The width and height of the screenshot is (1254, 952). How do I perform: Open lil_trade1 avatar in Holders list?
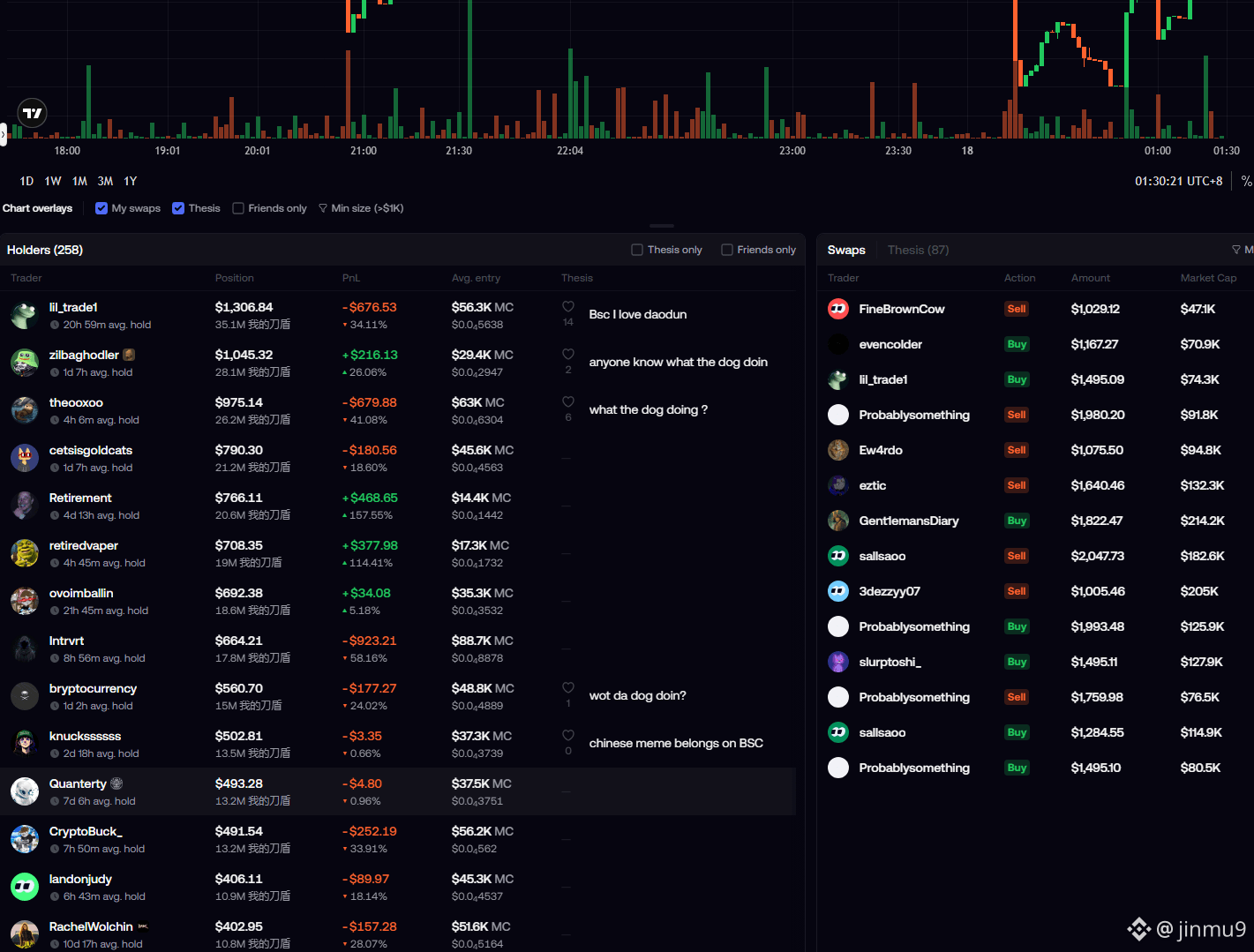pos(25,315)
